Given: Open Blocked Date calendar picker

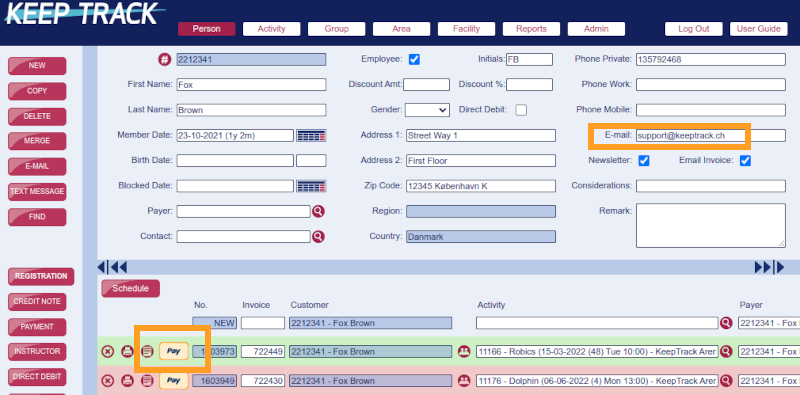Looking at the screenshot, I should [311, 186].
